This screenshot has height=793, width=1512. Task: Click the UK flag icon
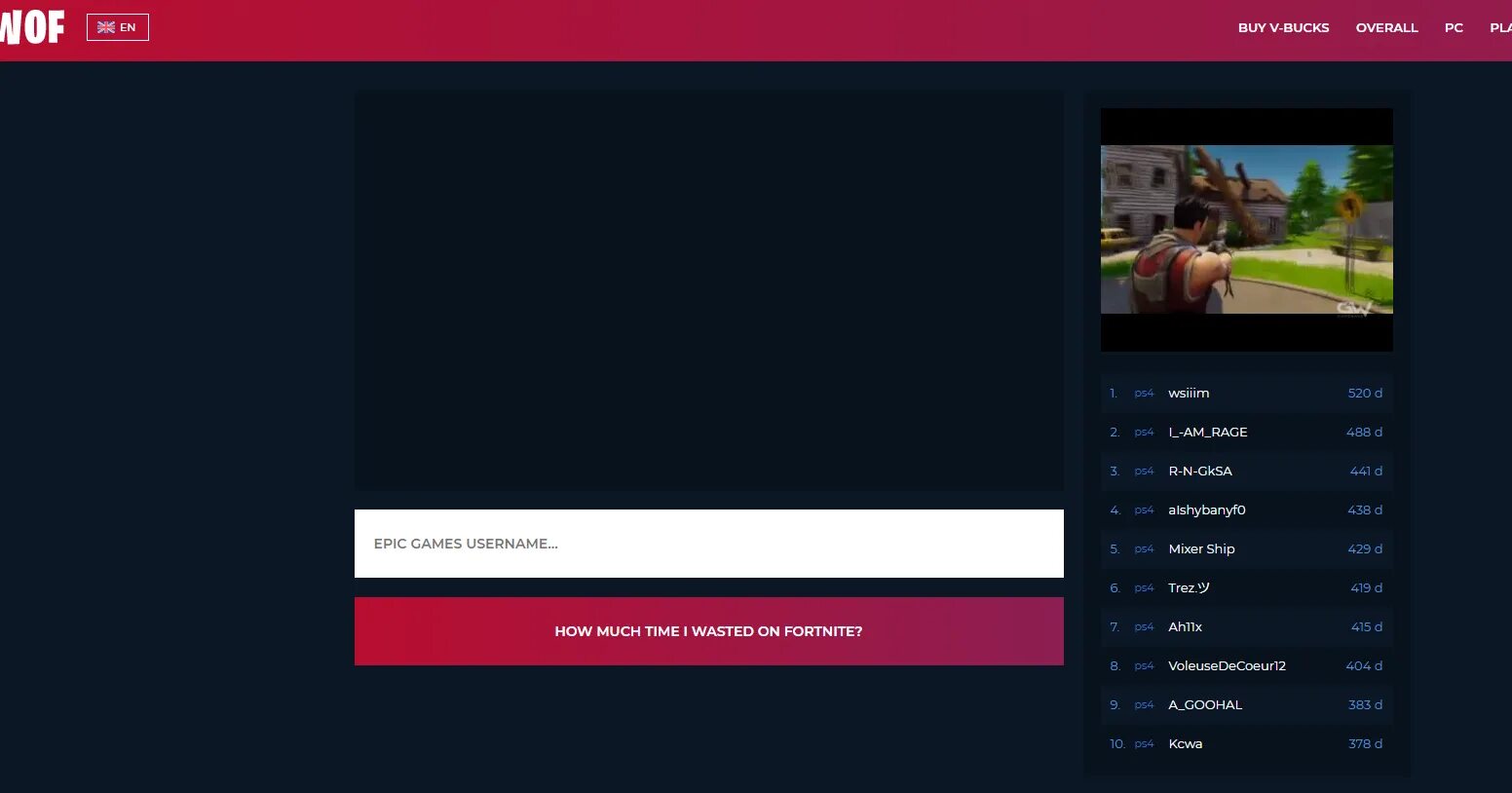click(x=106, y=27)
